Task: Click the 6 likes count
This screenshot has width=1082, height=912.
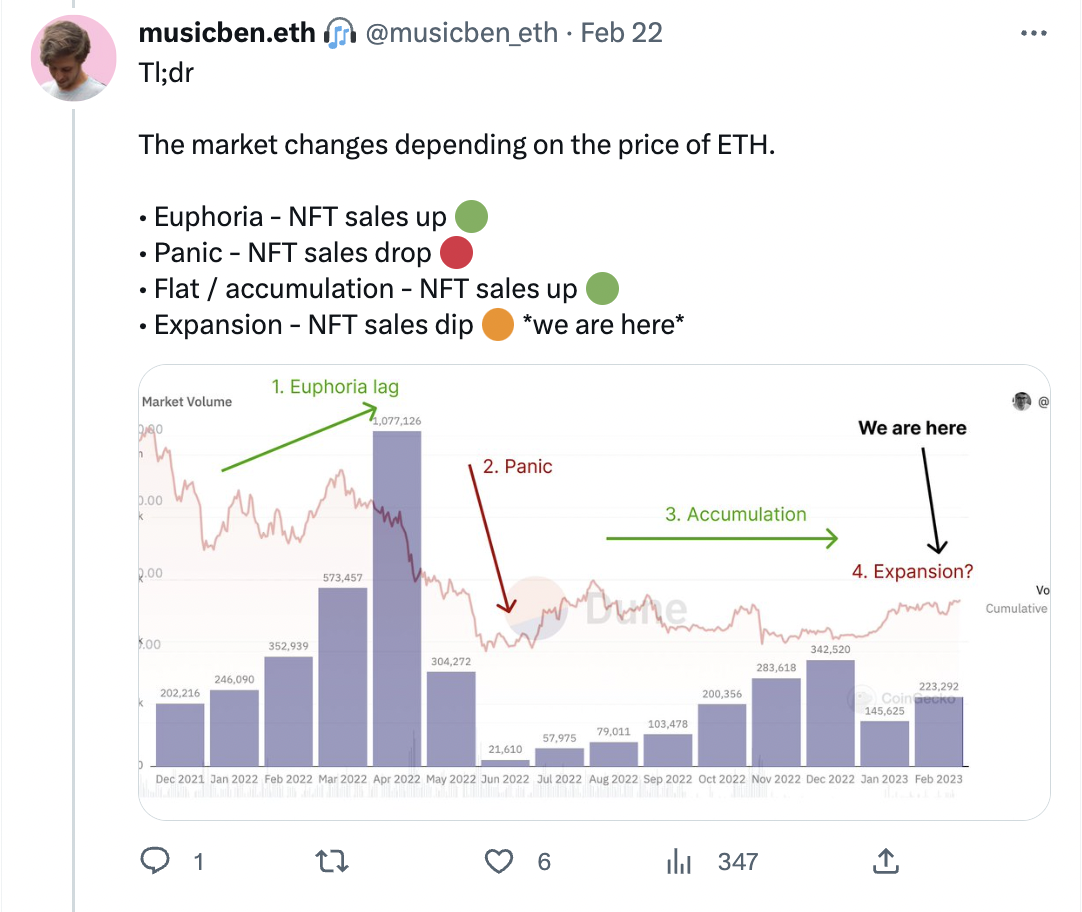Action: click(x=544, y=861)
